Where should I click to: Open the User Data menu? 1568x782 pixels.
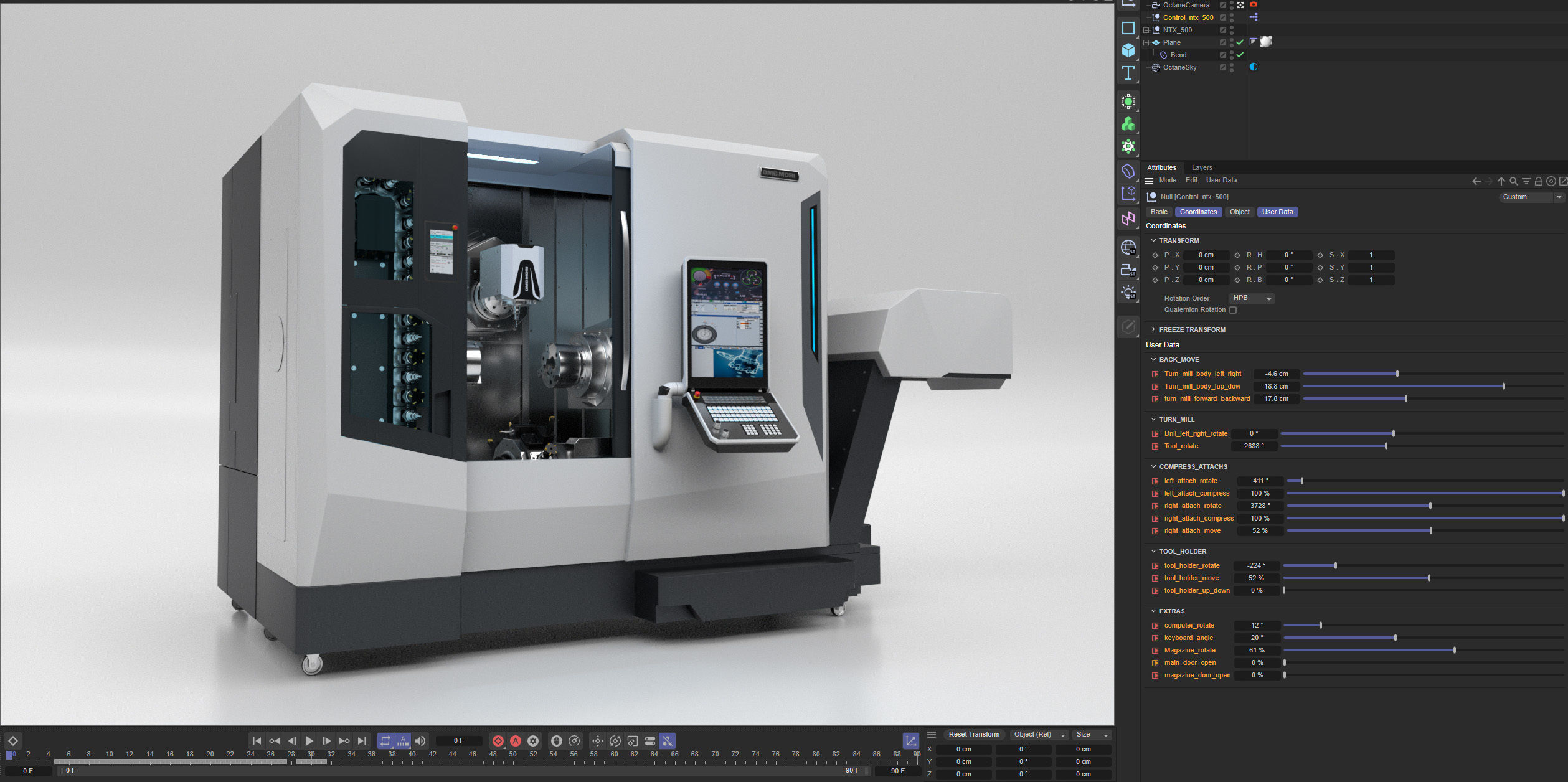tap(1221, 181)
